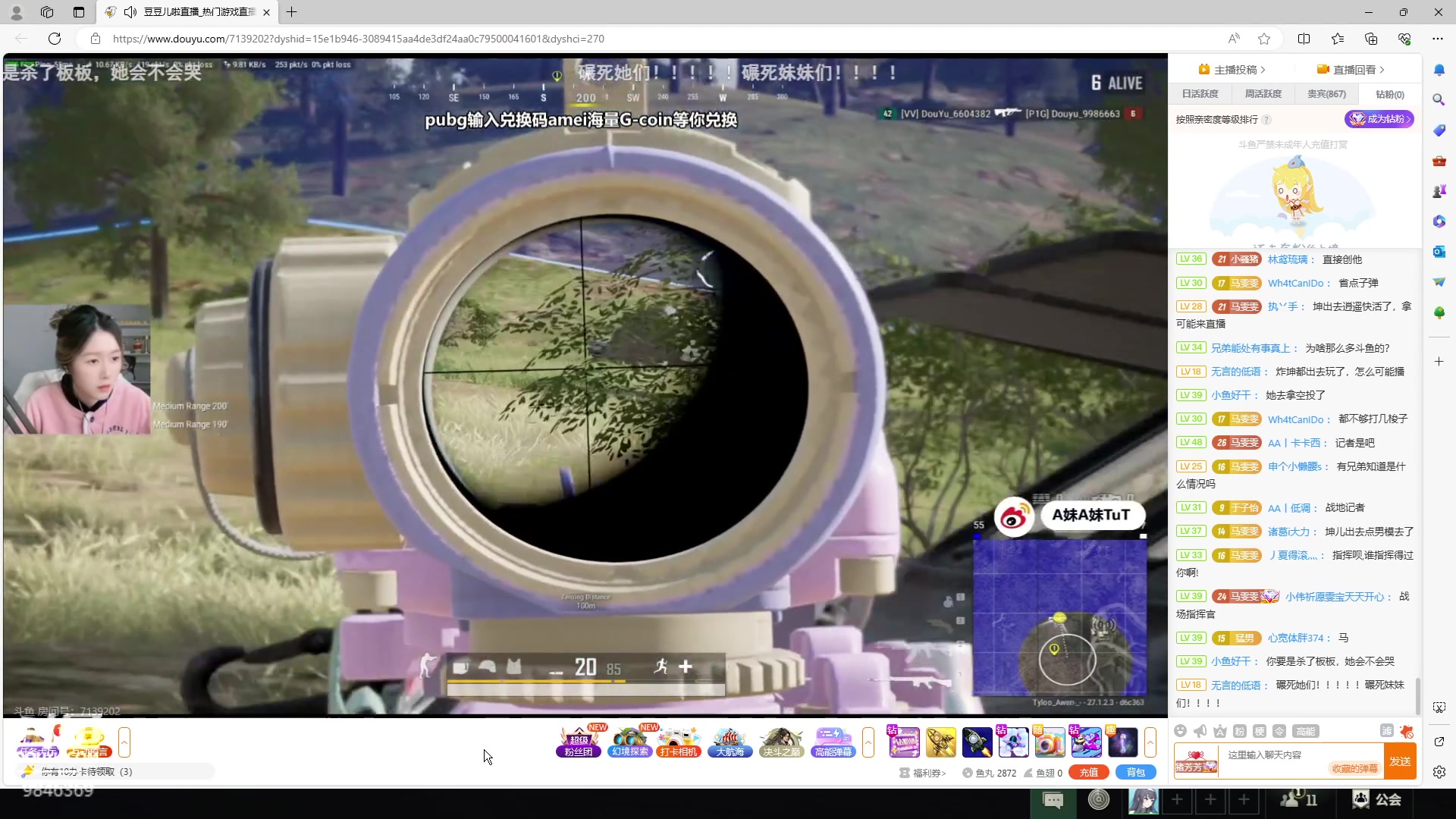
Task: Open the Edge sidebar shopping tag icon
Action: pyautogui.click(x=1439, y=130)
